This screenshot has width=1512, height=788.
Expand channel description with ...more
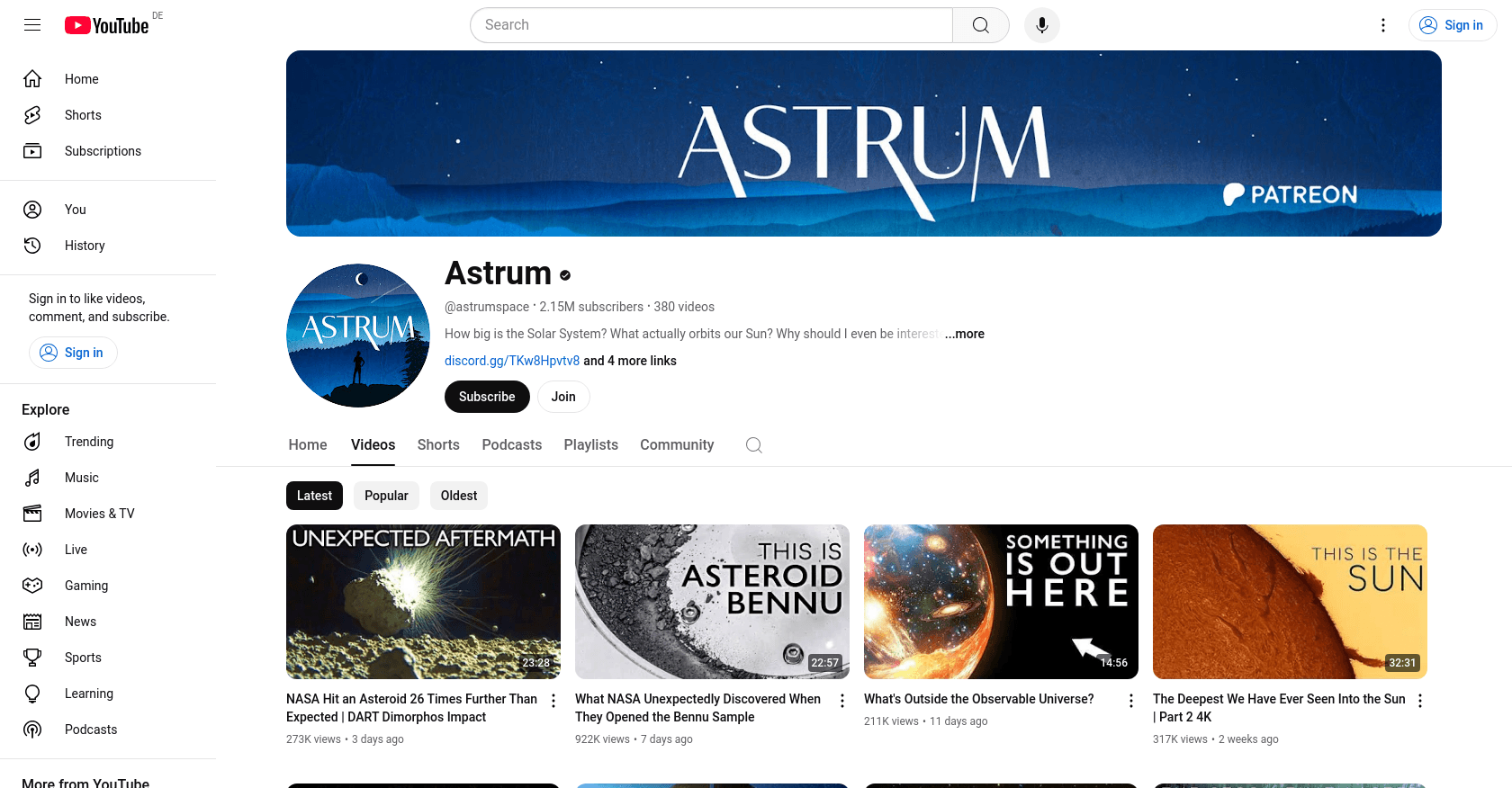pos(965,334)
